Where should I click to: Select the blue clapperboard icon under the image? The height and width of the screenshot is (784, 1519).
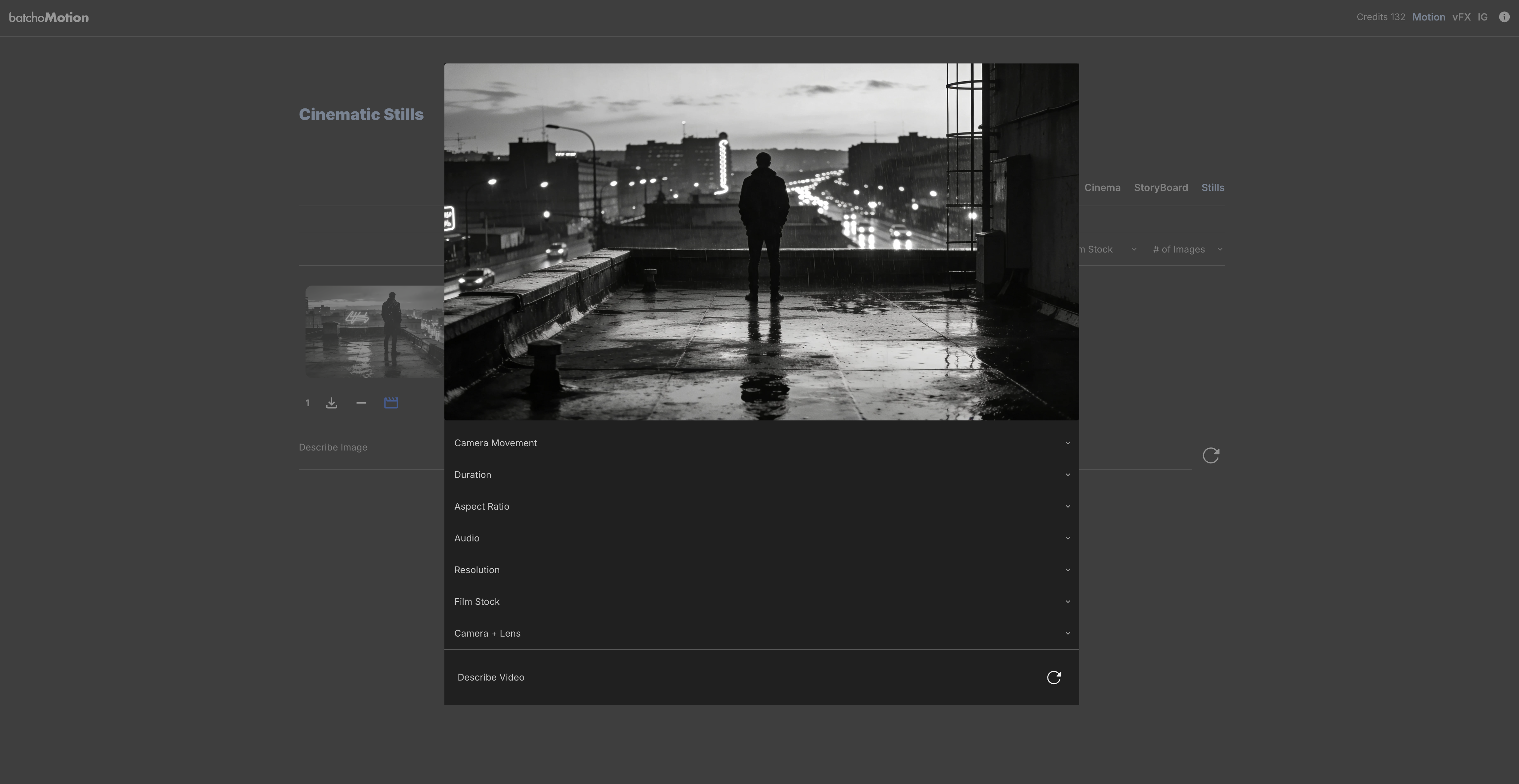pyautogui.click(x=391, y=403)
